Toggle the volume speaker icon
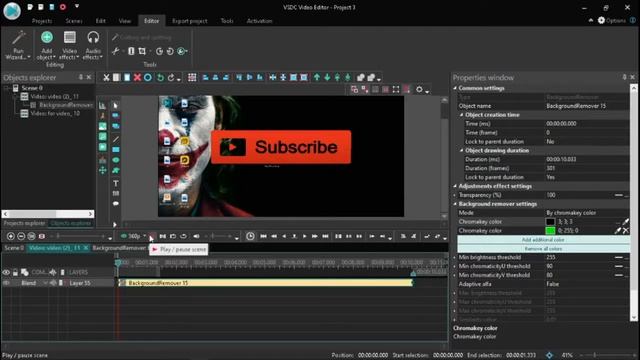640x360 pixels. tap(196, 236)
